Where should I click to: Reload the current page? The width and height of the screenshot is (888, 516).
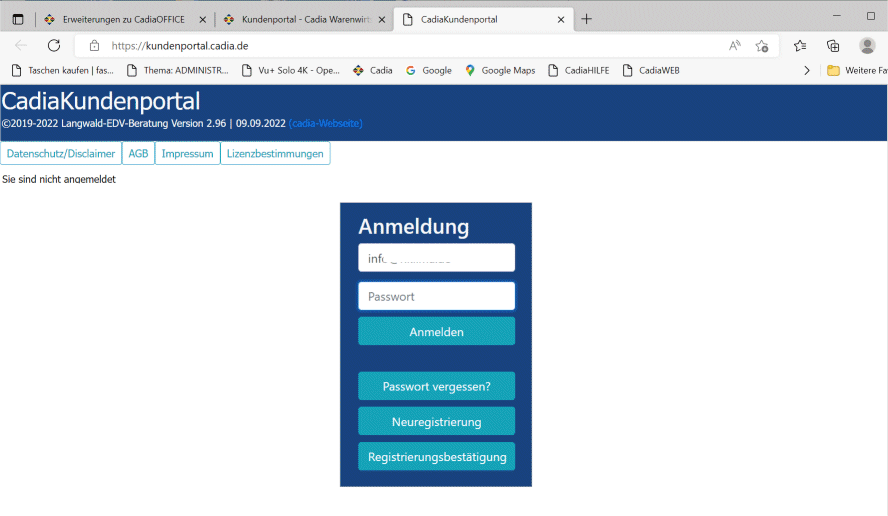pyautogui.click(x=54, y=45)
